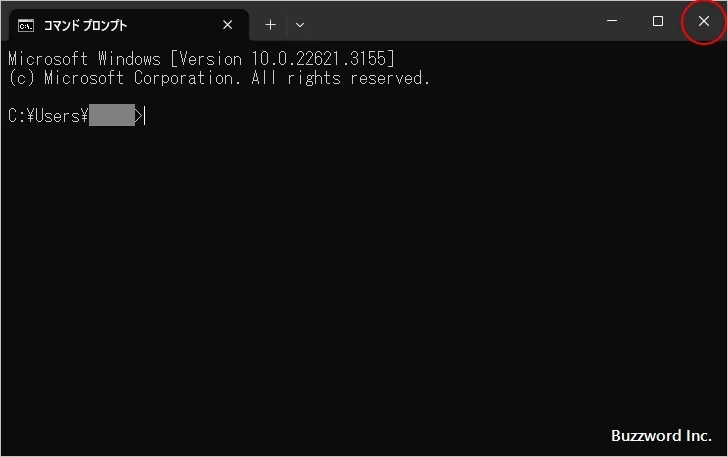Expand the new-tab profile dropdown chevron

coord(300,25)
